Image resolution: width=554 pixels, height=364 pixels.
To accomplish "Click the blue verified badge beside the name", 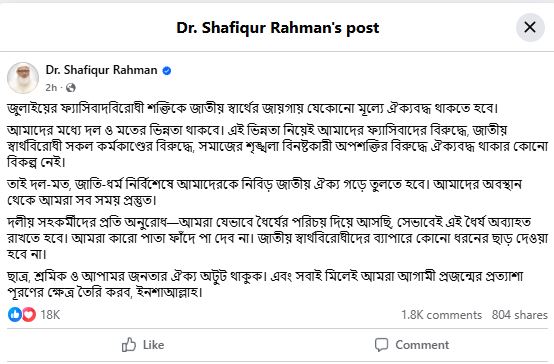I will click(167, 71).
